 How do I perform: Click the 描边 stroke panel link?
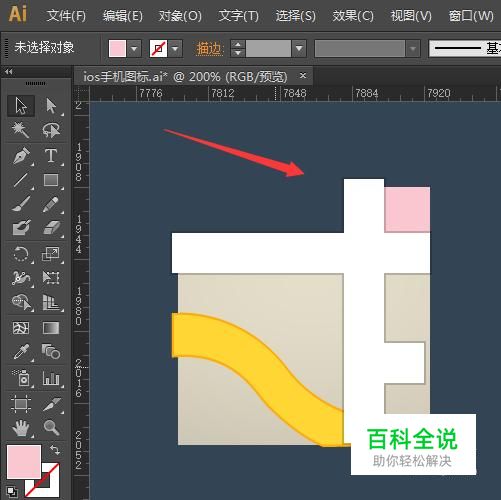(209, 49)
